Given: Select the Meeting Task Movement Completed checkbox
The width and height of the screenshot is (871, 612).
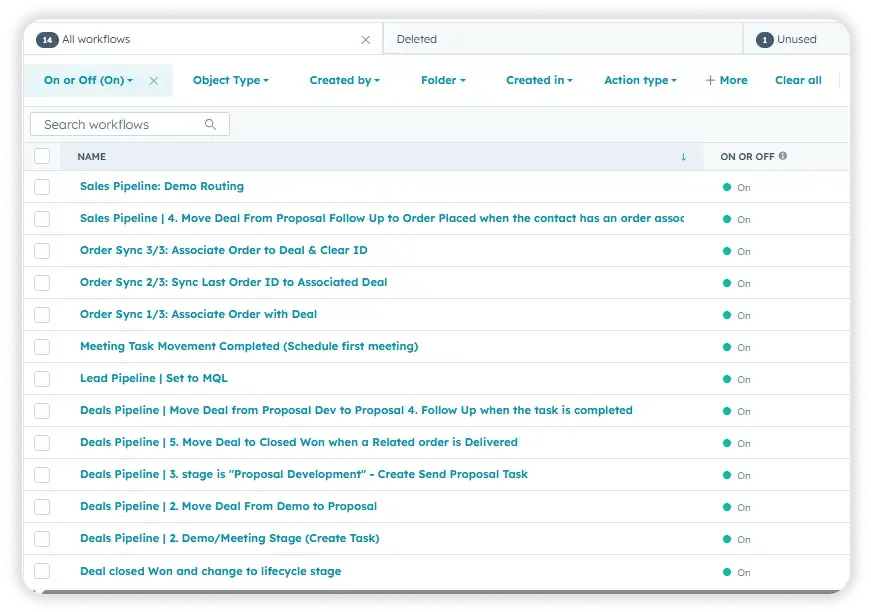Looking at the screenshot, I should point(42,347).
